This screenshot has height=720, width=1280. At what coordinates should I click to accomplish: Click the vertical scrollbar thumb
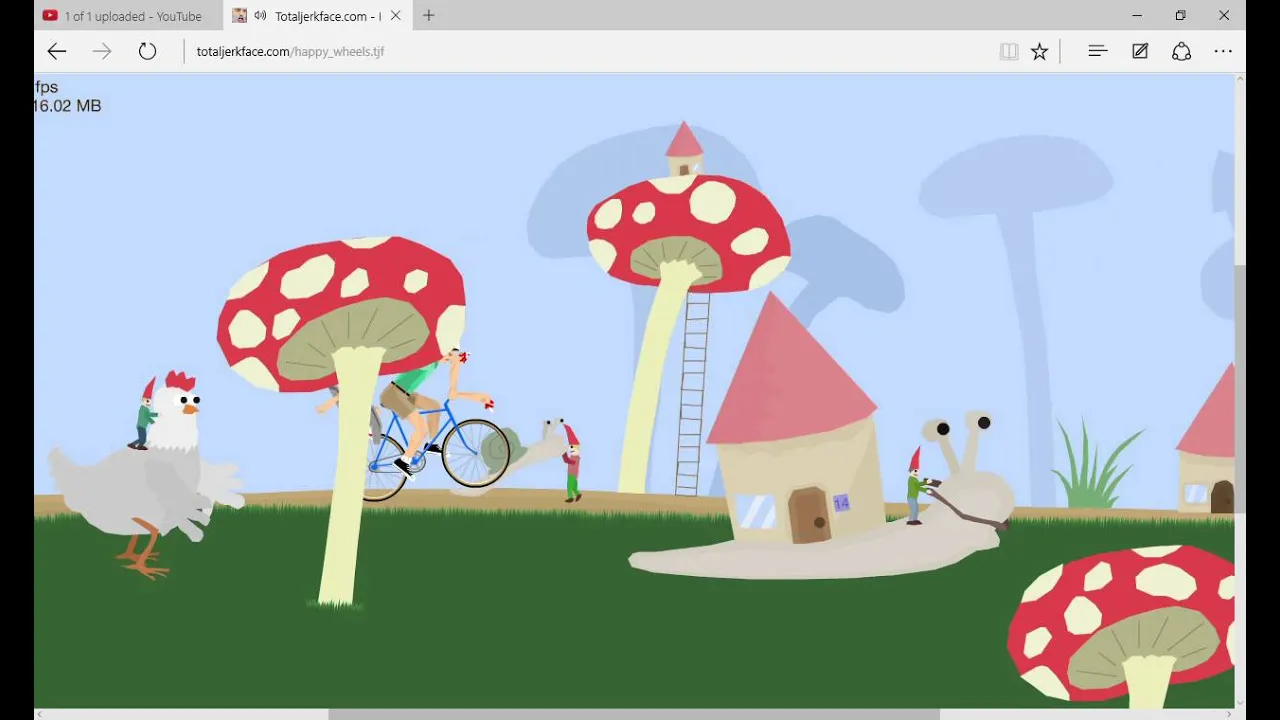pos(1240,390)
